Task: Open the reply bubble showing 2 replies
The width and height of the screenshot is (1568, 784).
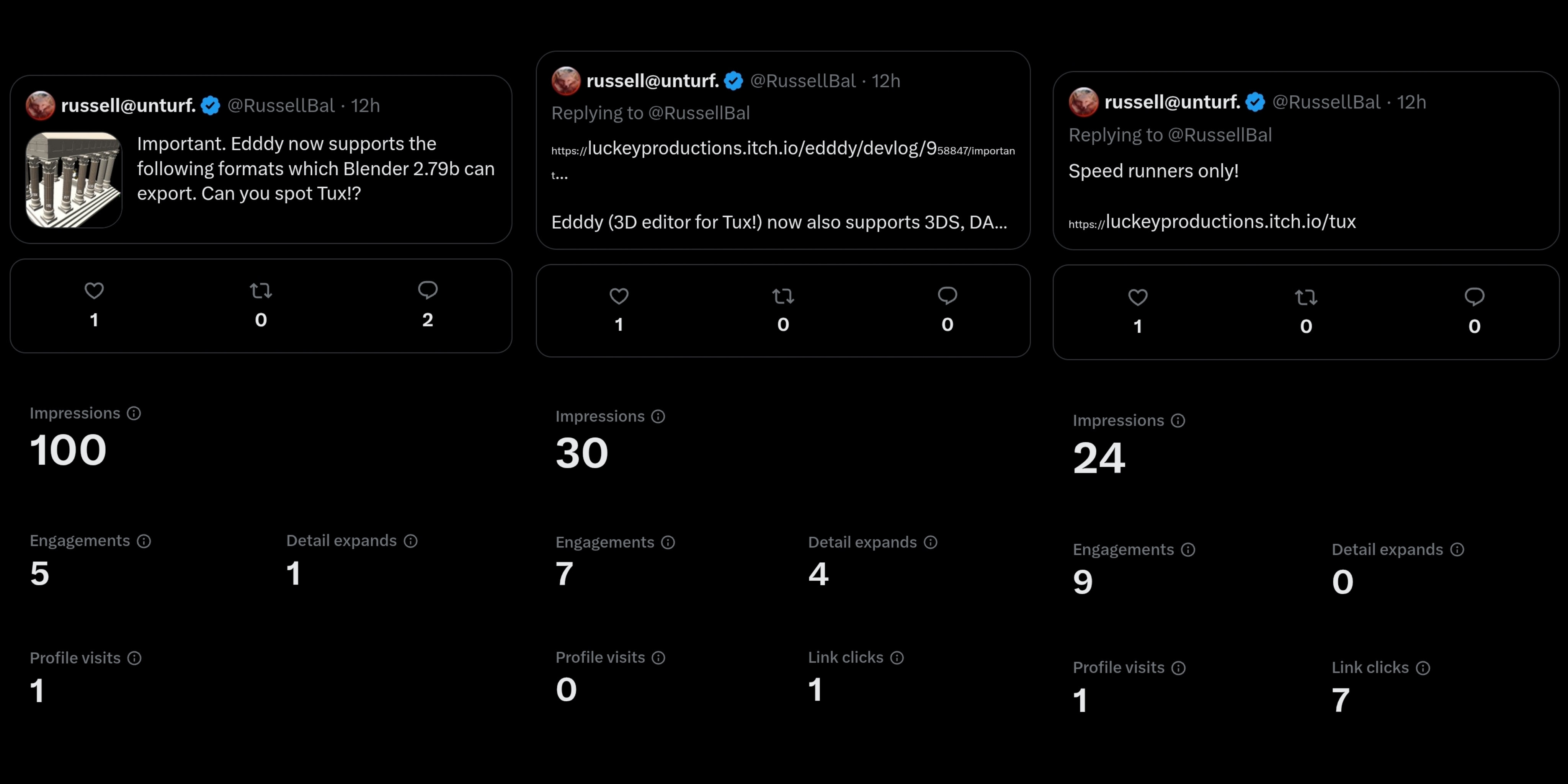Action: [428, 291]
